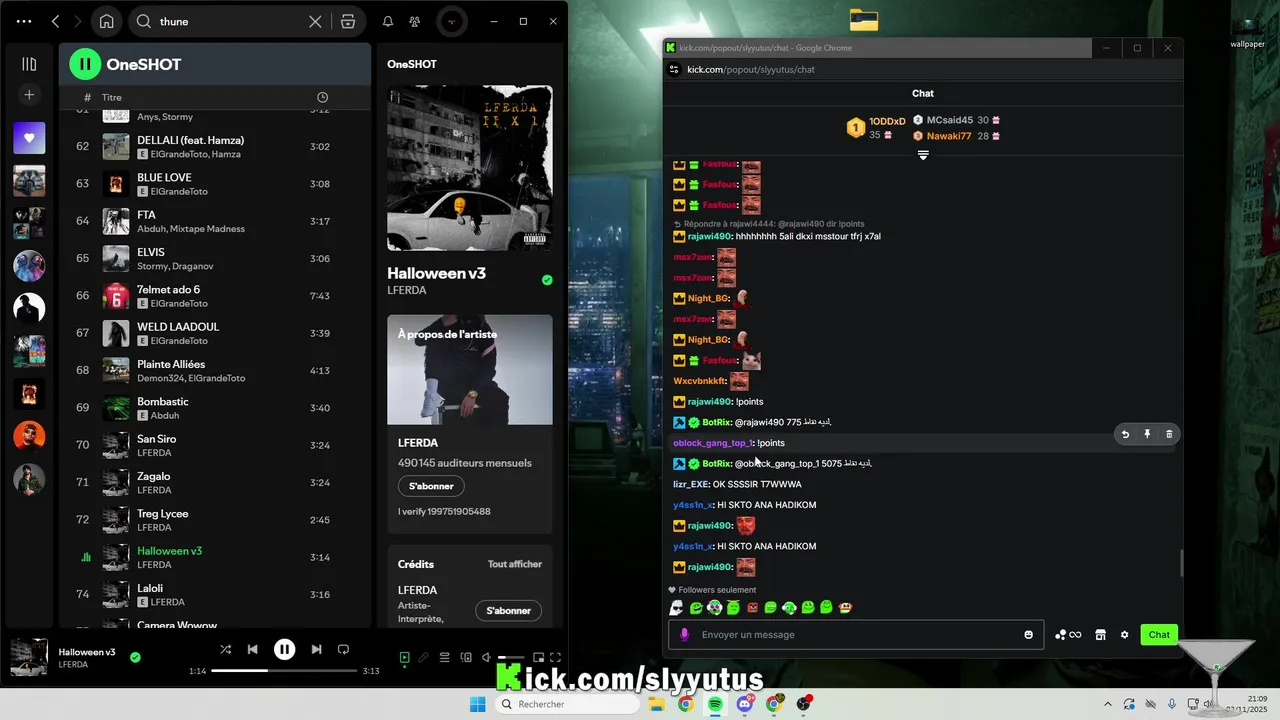Open the À propos de l'artiste image
This screenshot has width=1280, height=720.
[470, 370]
